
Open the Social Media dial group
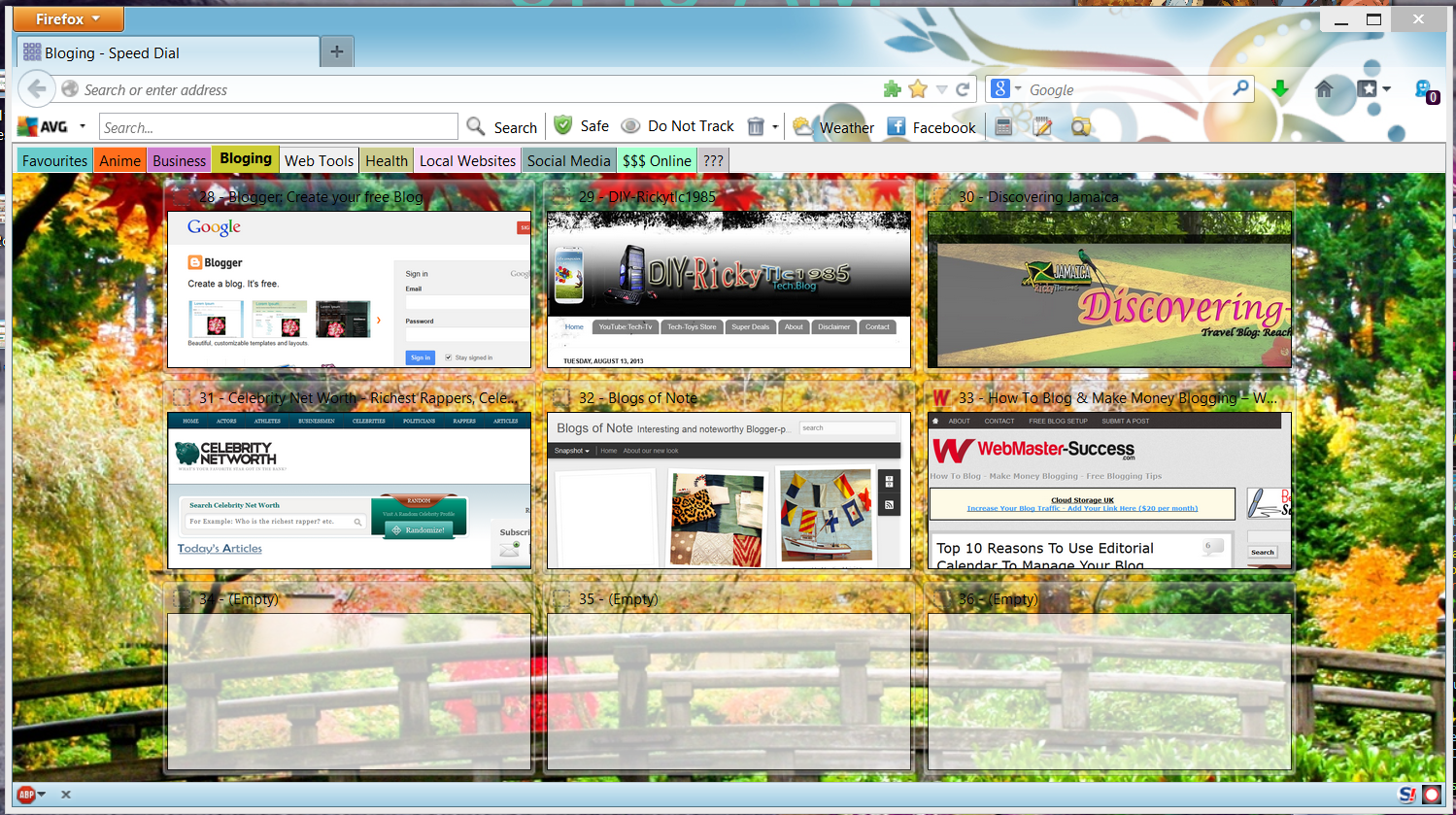pos(569,160)
